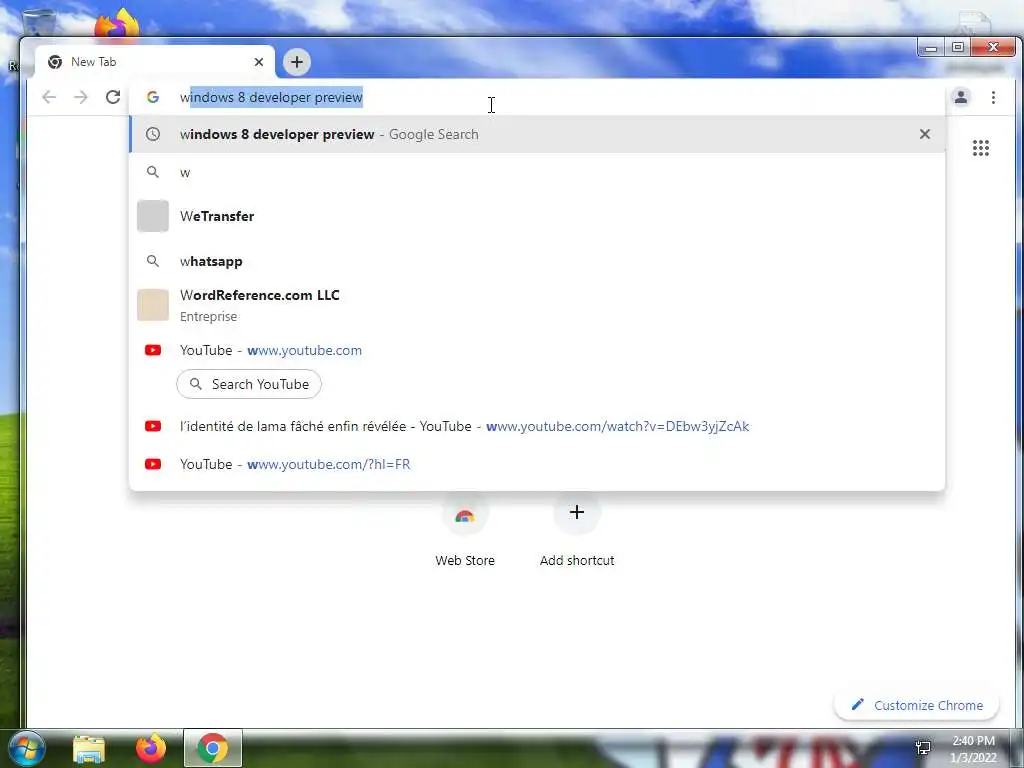
Task: Click the magnifier icon beside whatsapp
Action: [153, 261]
